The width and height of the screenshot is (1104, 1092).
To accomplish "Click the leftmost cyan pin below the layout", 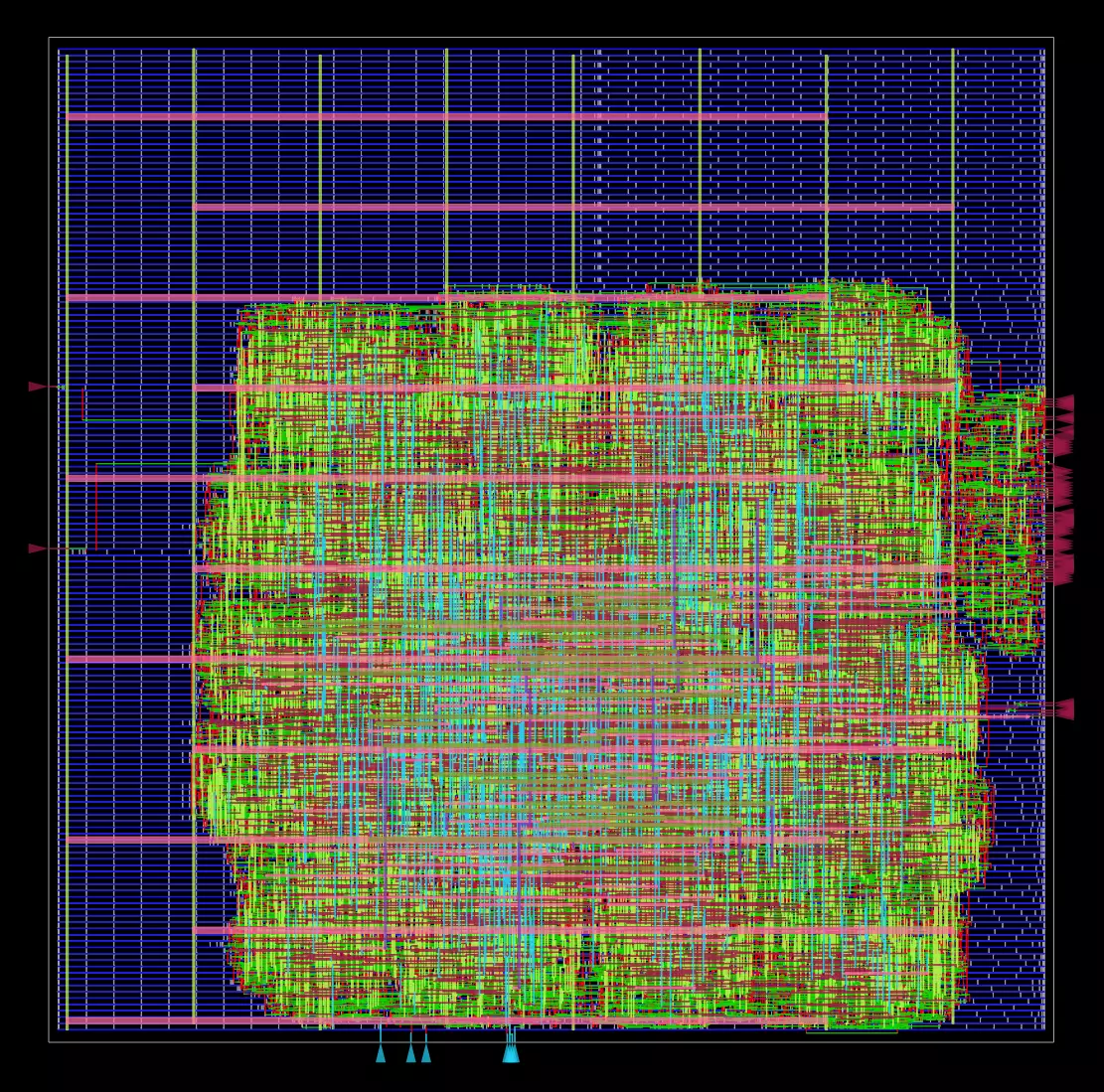I will [381, 1053].
